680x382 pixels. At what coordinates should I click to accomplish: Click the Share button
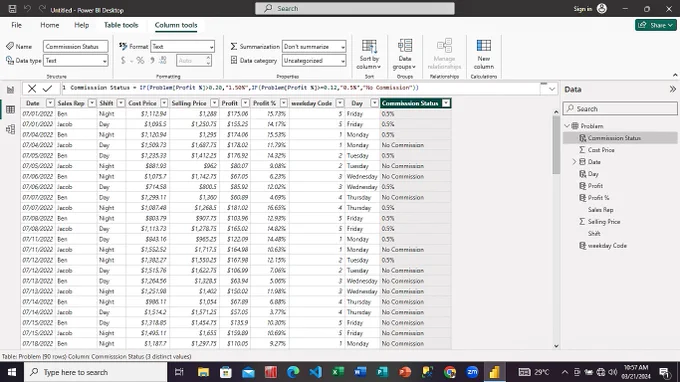pos(656,25)
